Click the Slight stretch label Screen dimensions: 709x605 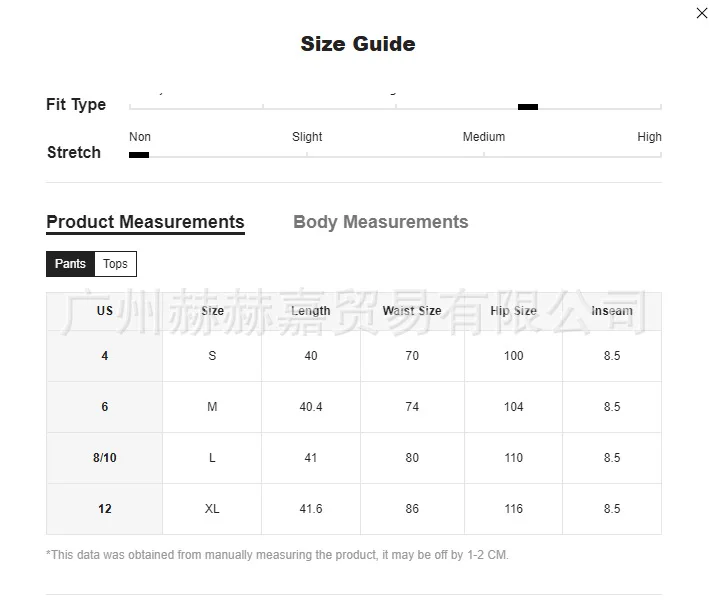pyautogui.click(x=307, y=137)
